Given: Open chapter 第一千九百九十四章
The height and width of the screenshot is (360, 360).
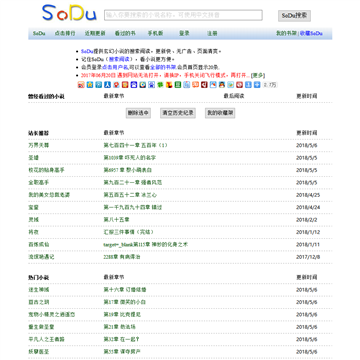Looking at the screenshot, I should [x=133, y=207].
